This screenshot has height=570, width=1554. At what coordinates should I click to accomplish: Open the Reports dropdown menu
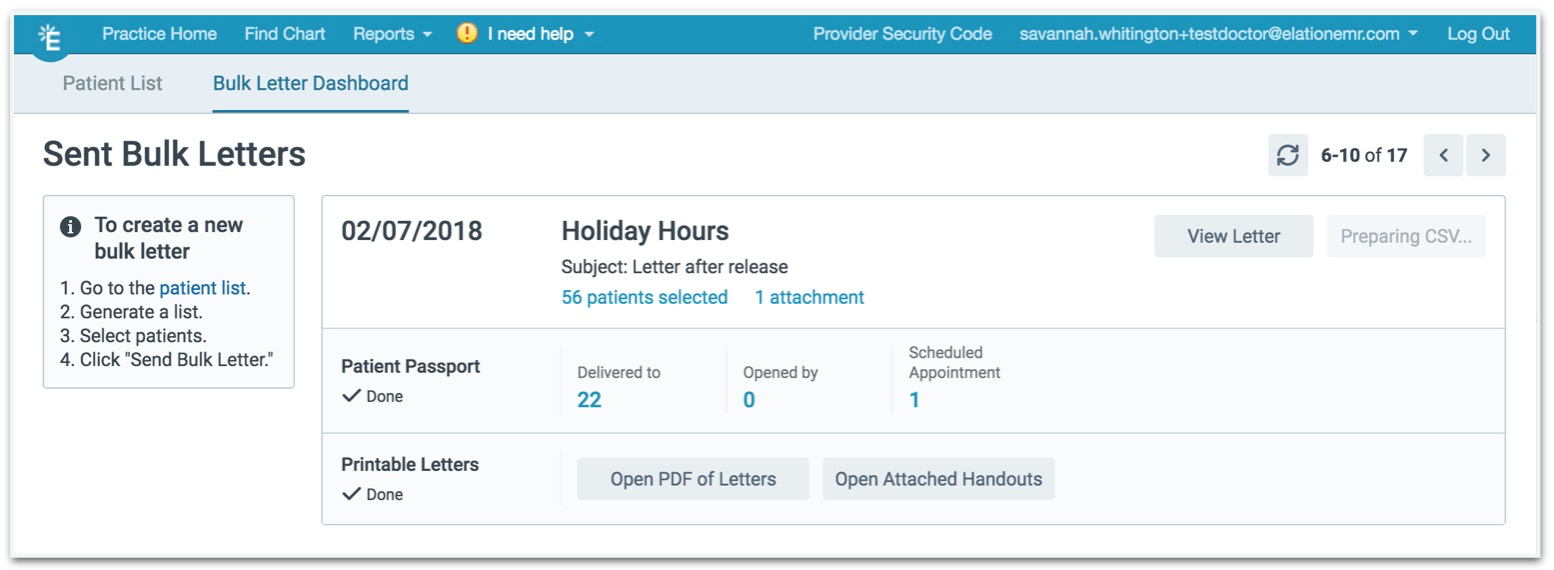pyautogui.click(x=392, y=34)
